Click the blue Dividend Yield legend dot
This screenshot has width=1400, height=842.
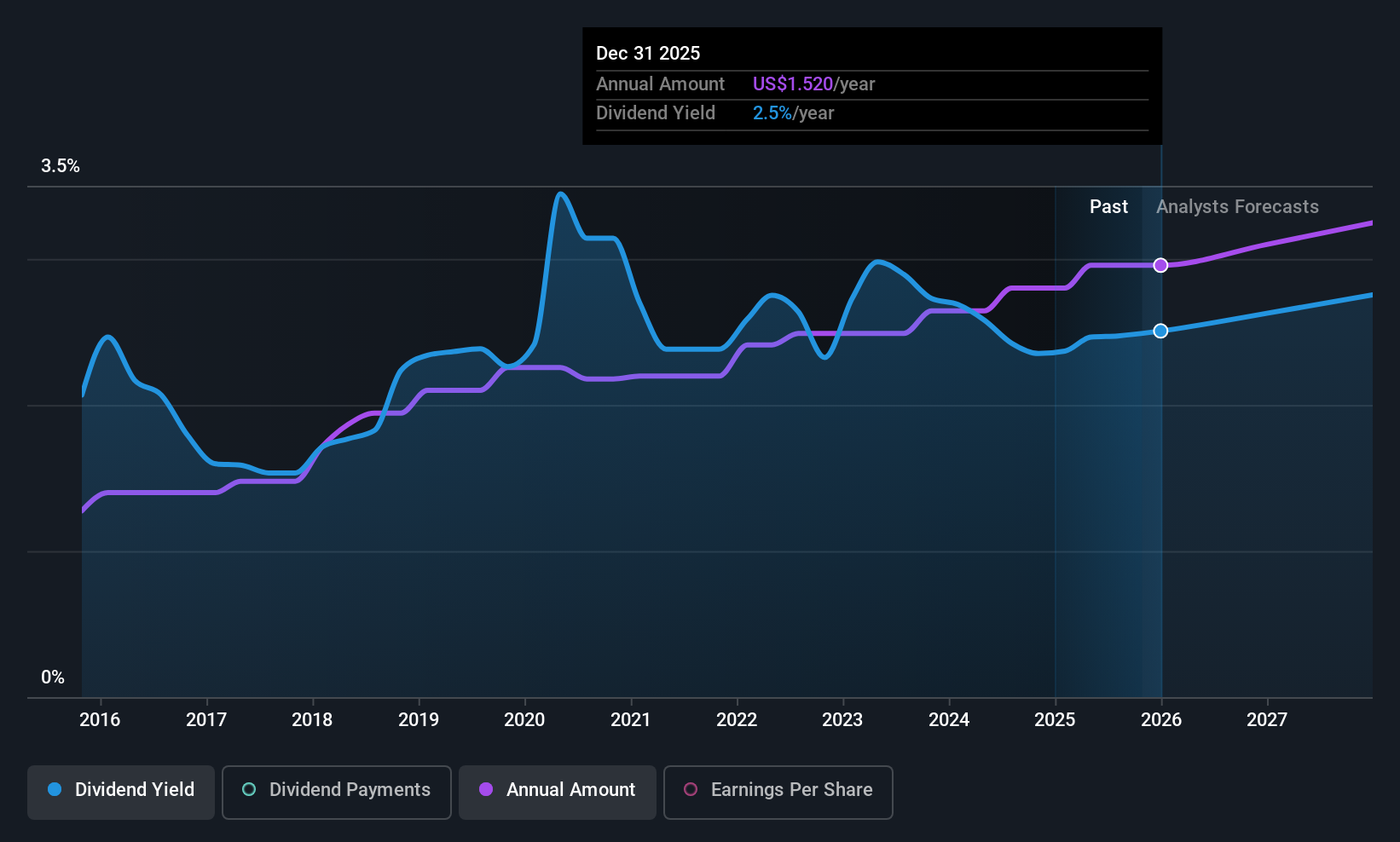[x=55, y=790]
